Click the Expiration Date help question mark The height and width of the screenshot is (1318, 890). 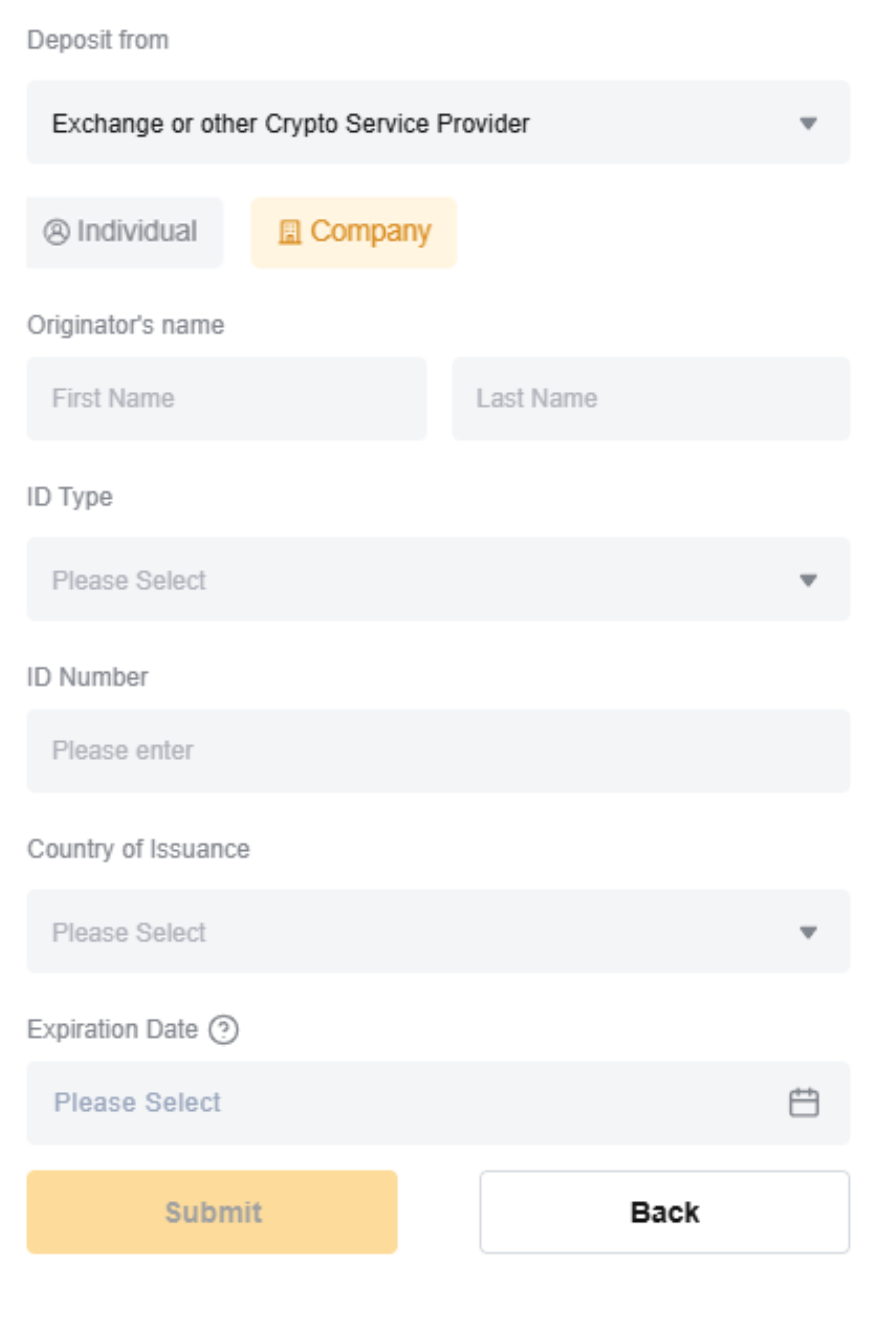[x=224, y=1030]
